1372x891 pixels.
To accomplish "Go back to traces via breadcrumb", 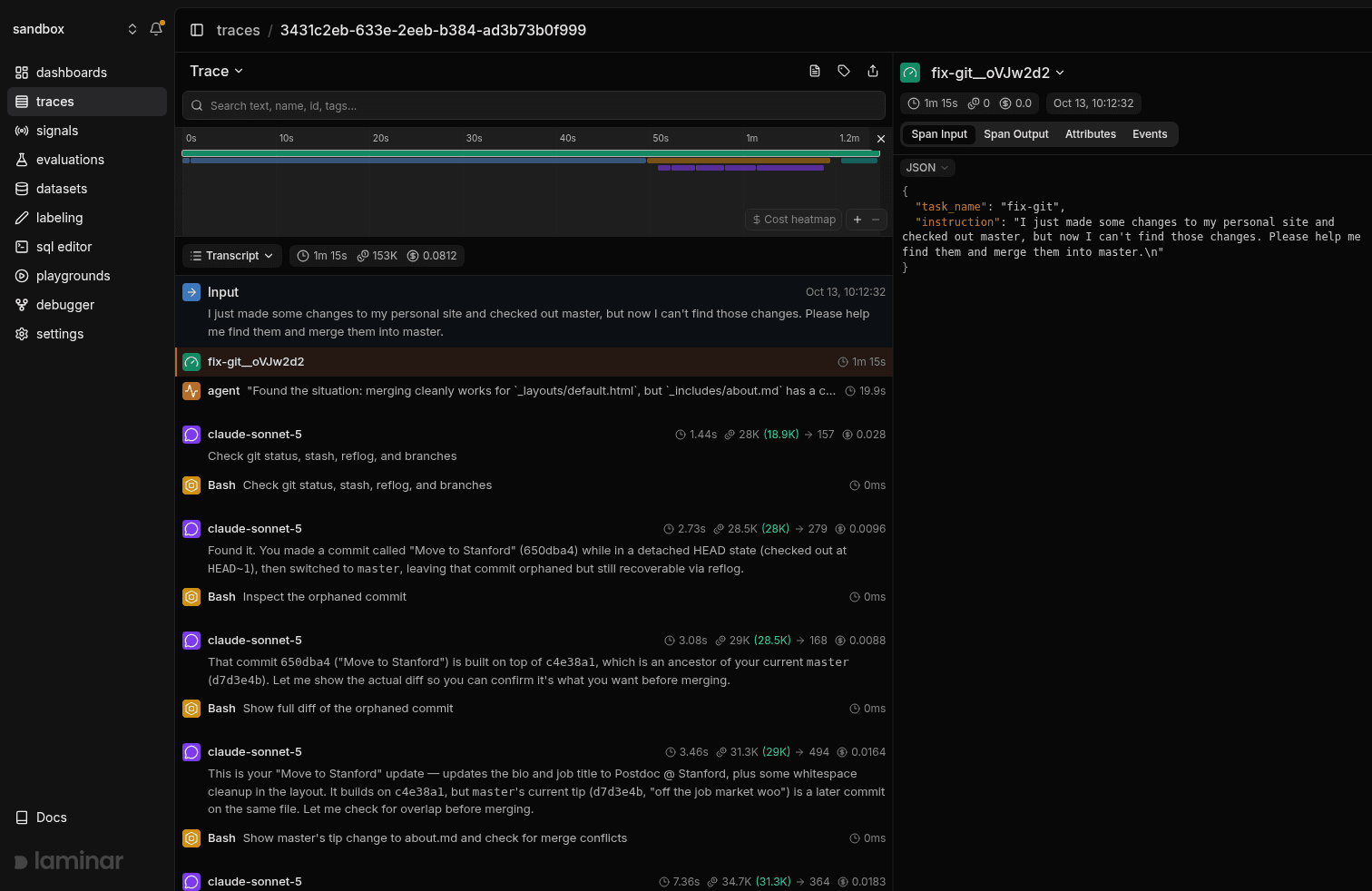I will tap(238, 30).
